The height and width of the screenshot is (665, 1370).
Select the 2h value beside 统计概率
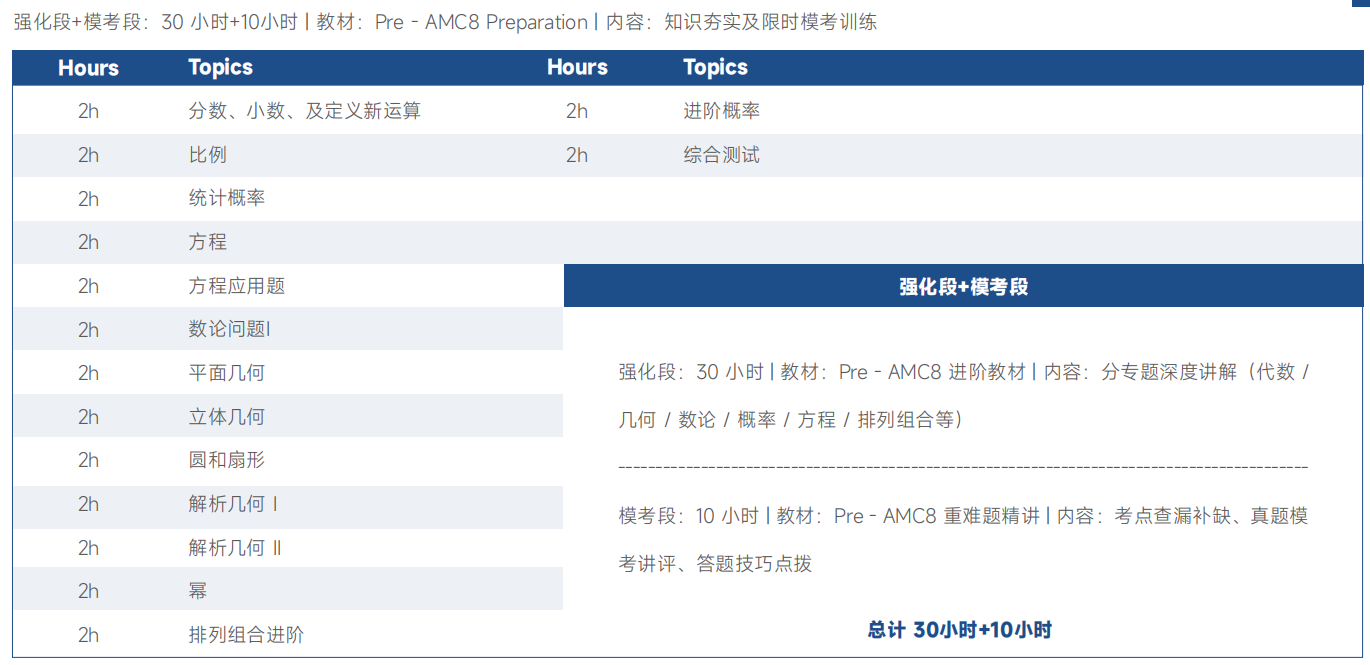click(89, 198)
